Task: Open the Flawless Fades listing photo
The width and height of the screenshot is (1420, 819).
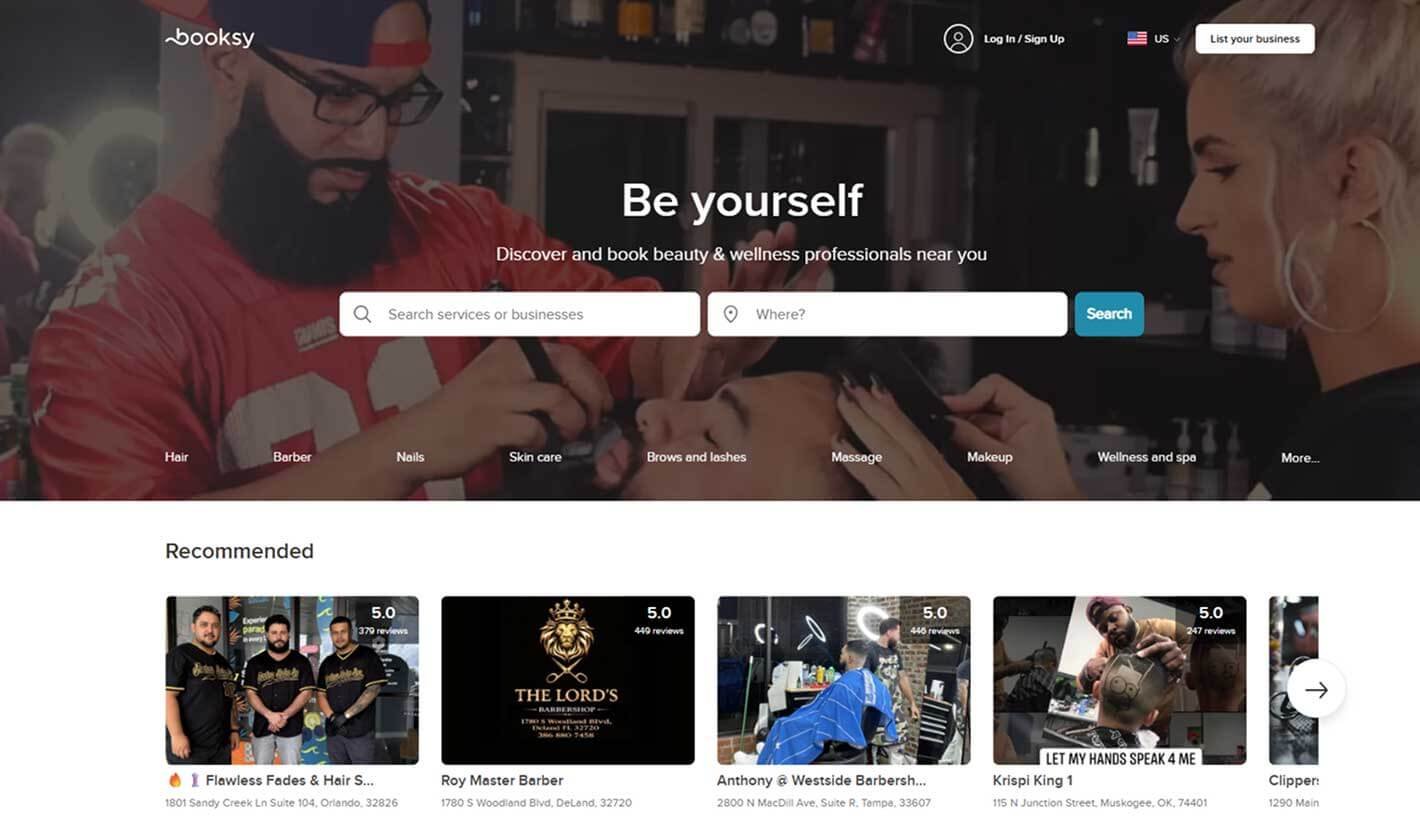Action: [292, 680]
